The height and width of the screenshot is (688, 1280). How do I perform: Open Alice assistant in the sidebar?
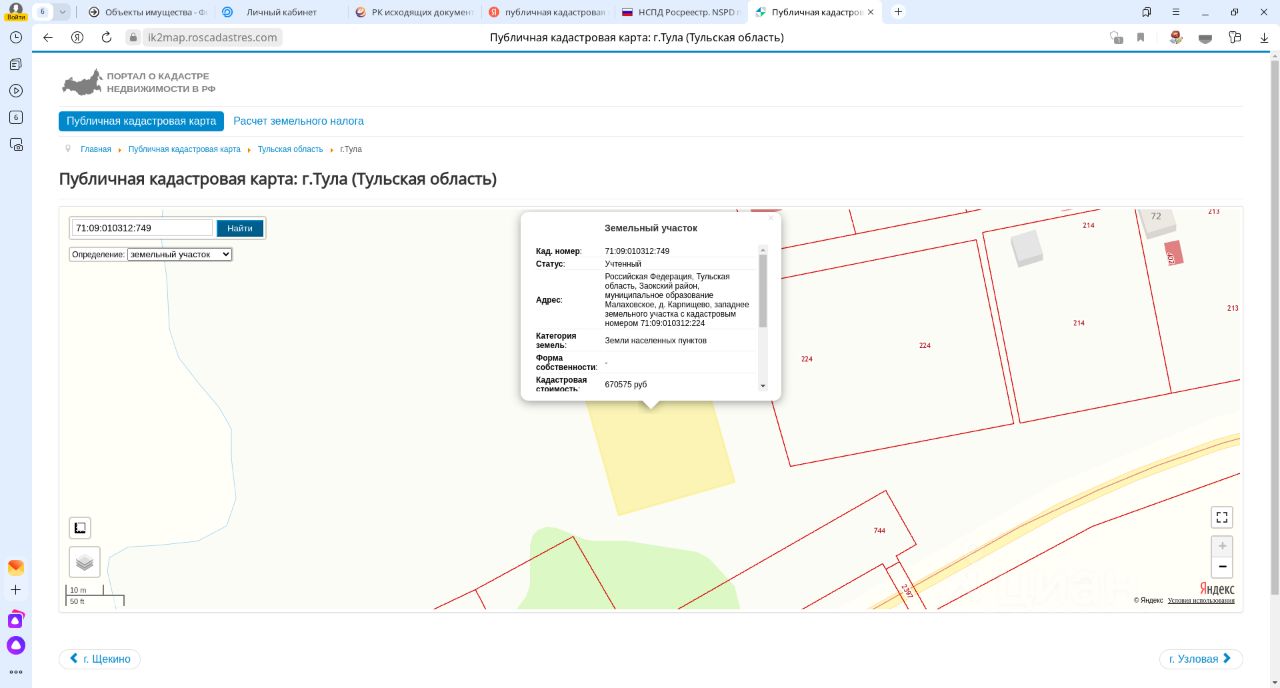coord(15,645)
